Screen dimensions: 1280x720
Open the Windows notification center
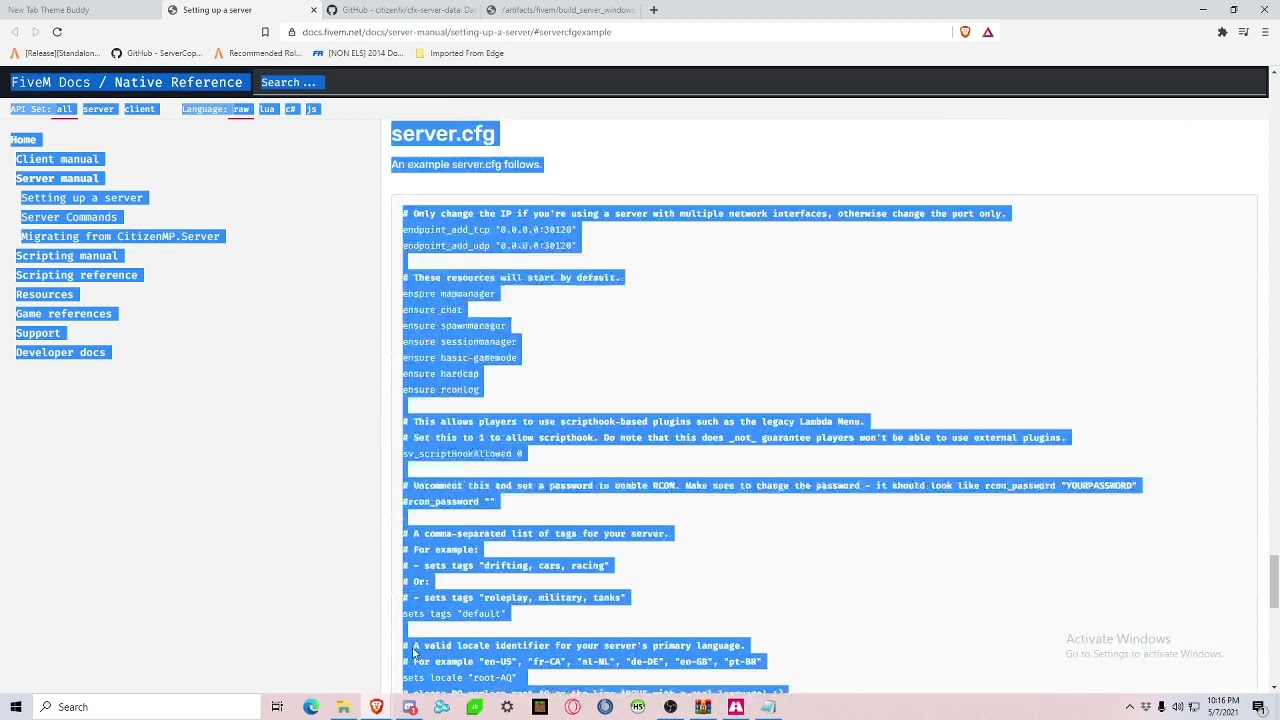pyautogui.click(x=1259, y=707)
